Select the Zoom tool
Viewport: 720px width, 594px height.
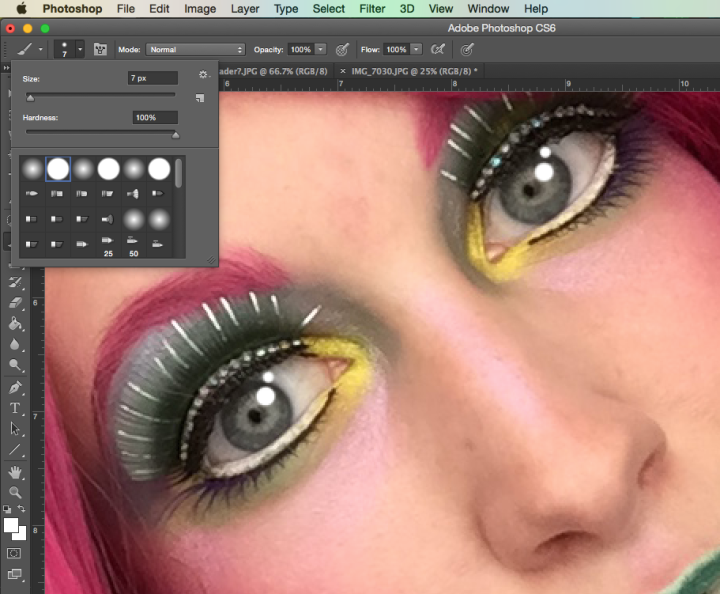pyautogui.click(x=15, y=492)
